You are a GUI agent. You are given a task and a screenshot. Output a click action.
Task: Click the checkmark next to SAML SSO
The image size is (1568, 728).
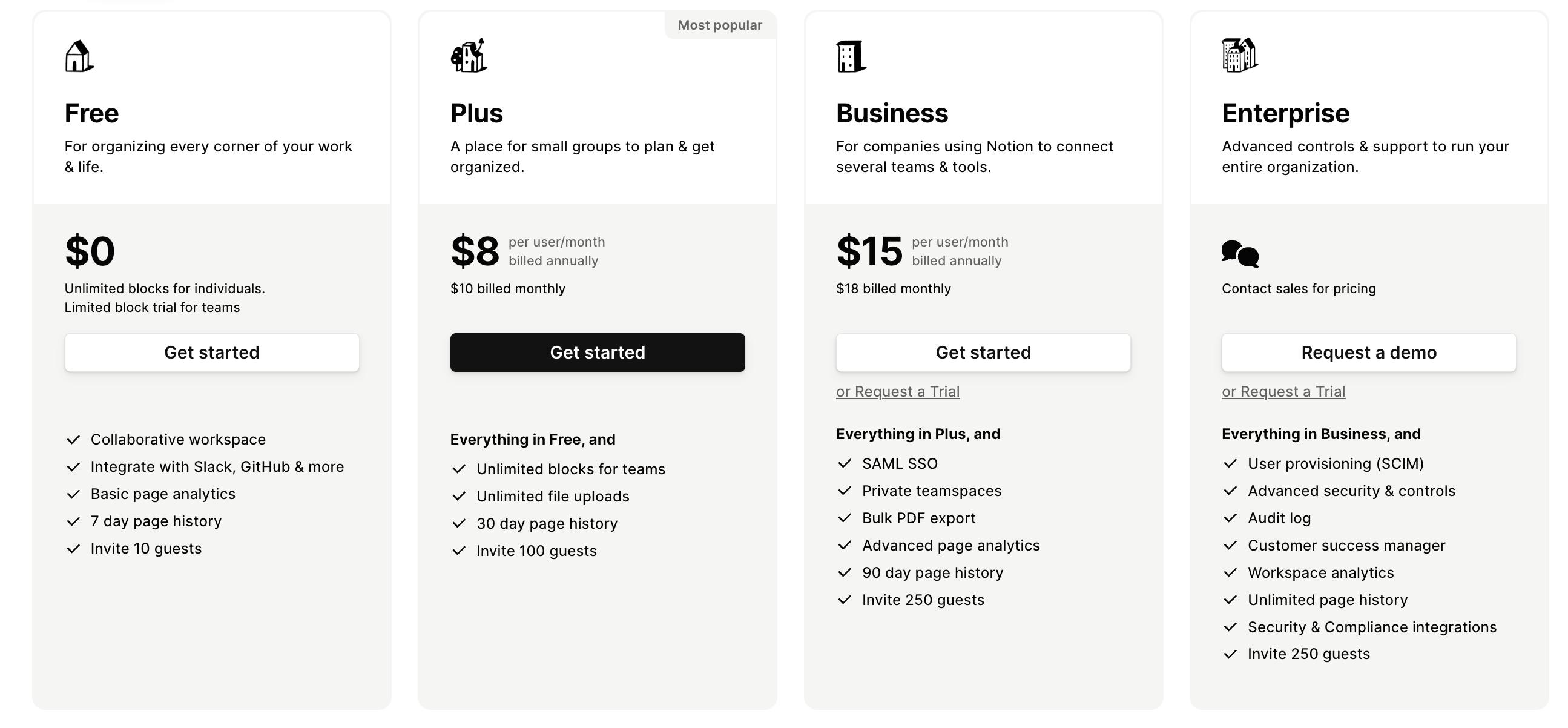[845, 464]
